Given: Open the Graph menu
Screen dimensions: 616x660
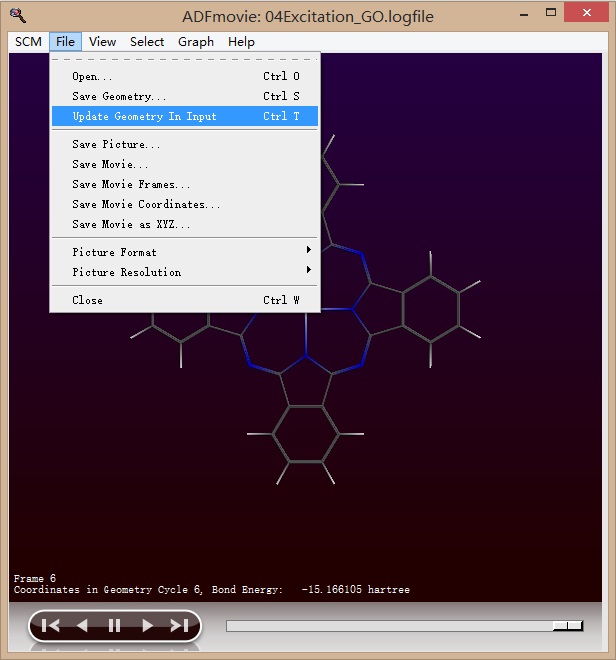Looking at the screenshot, I should 196,42.
